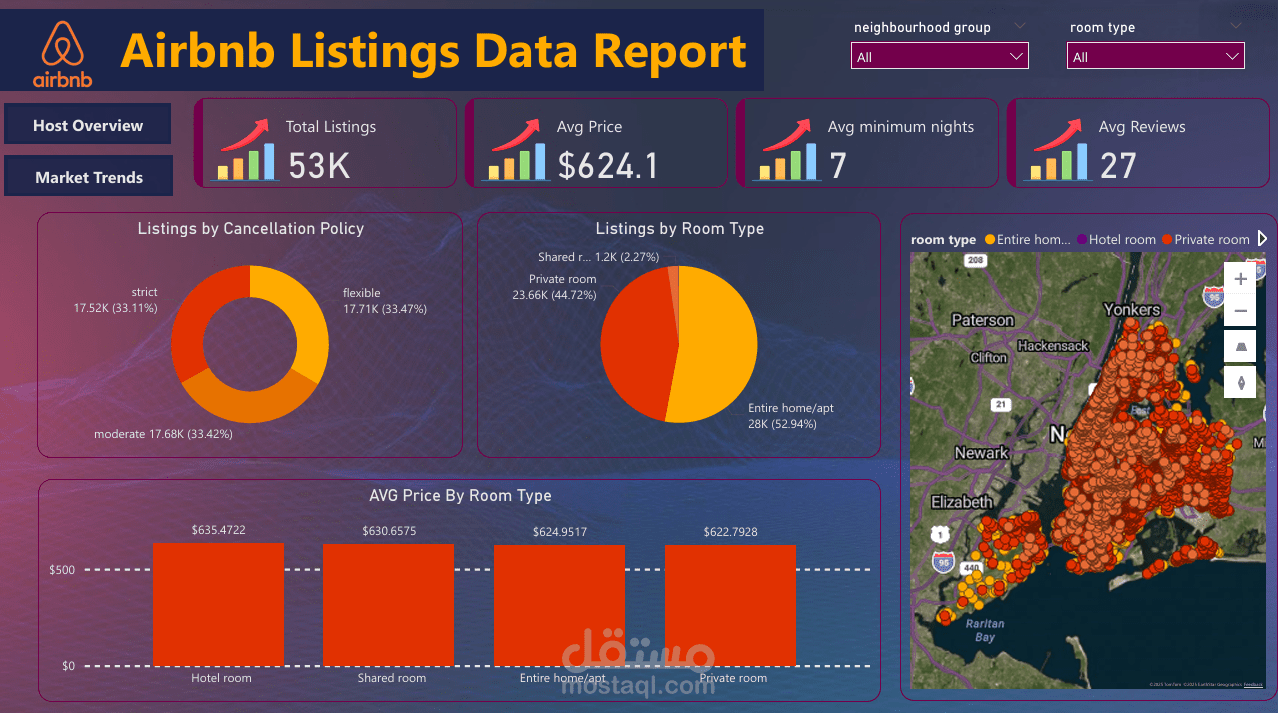Click the Total Listings 53K value
This screenshot has height=713, width=1278.
click(x=319, y=165)
